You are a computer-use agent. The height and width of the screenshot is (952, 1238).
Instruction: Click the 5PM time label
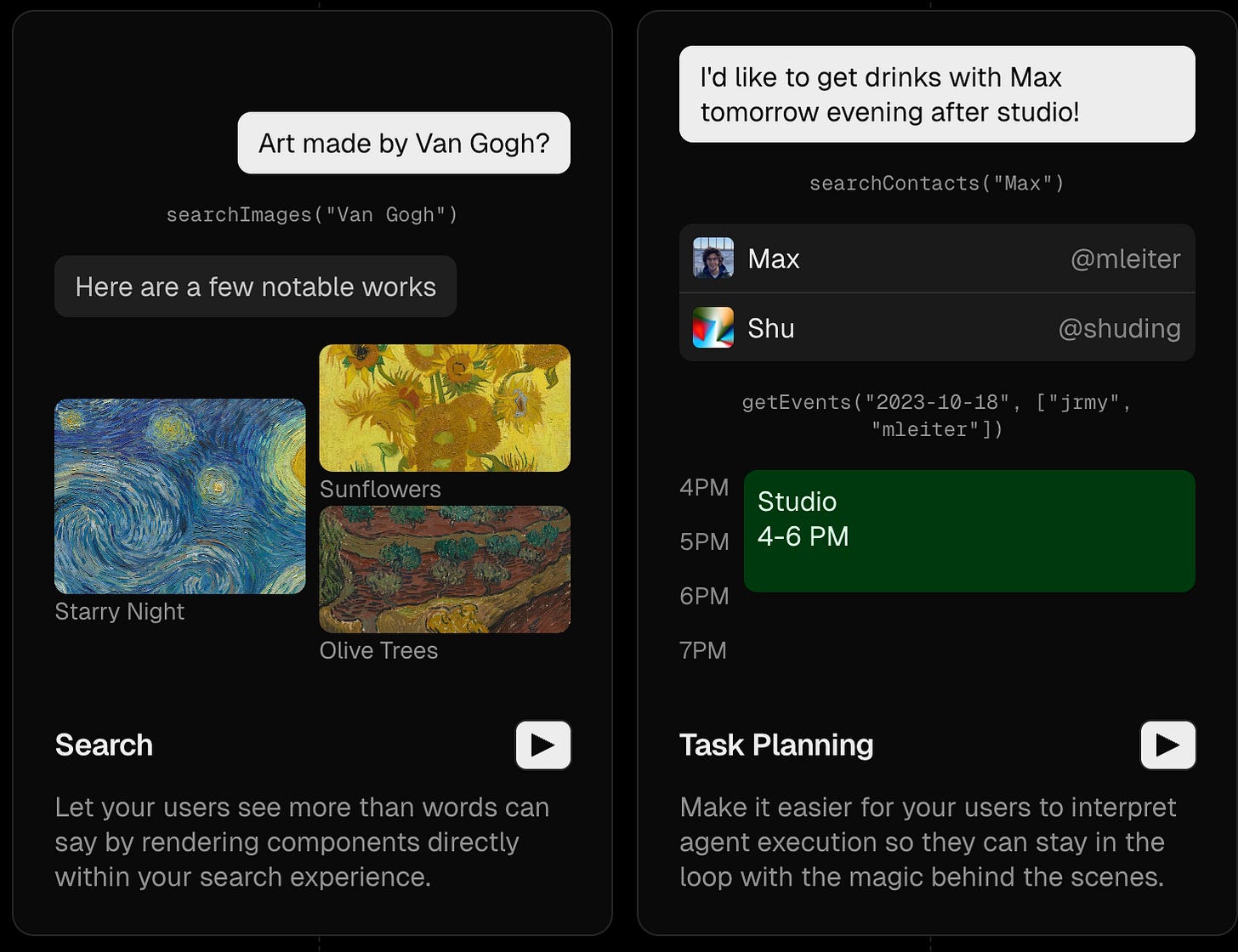point(704,542)
